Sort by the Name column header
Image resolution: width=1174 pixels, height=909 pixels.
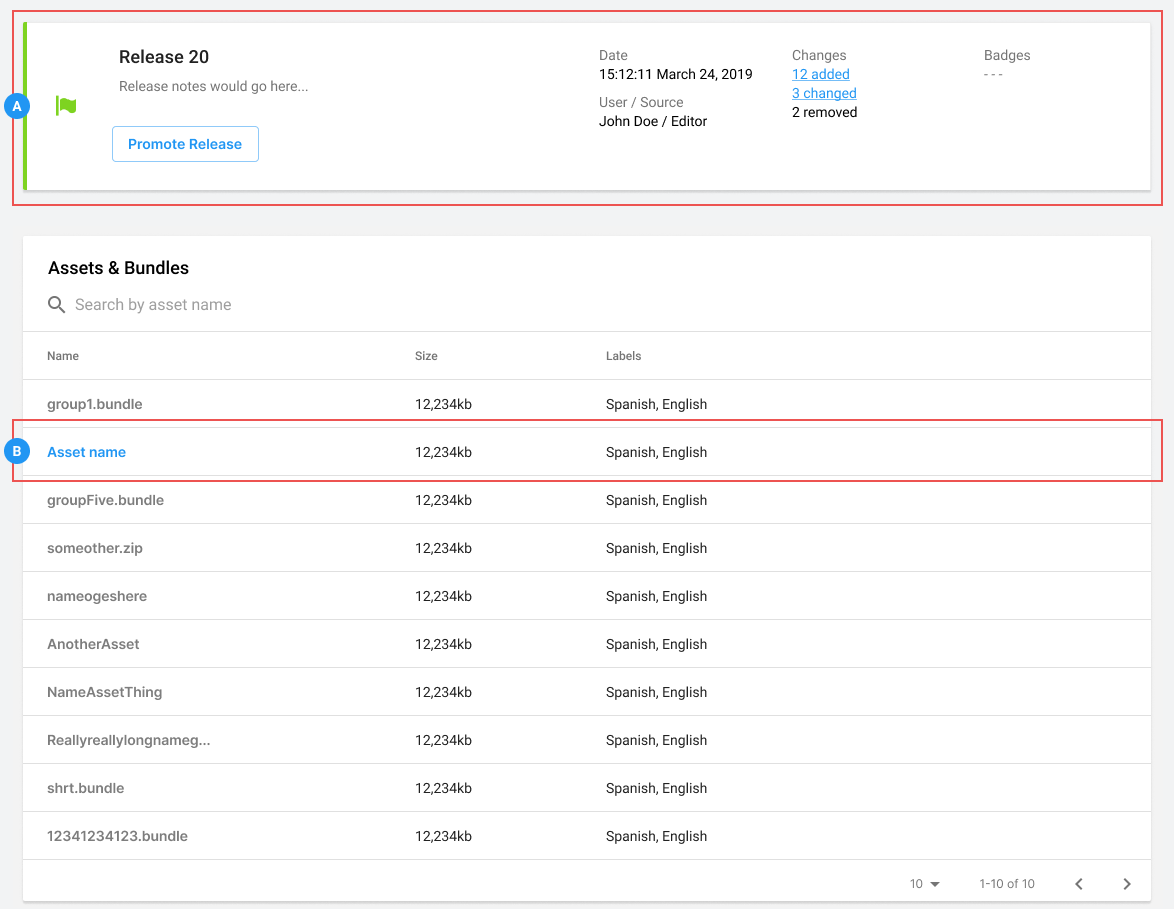point(63,356)
